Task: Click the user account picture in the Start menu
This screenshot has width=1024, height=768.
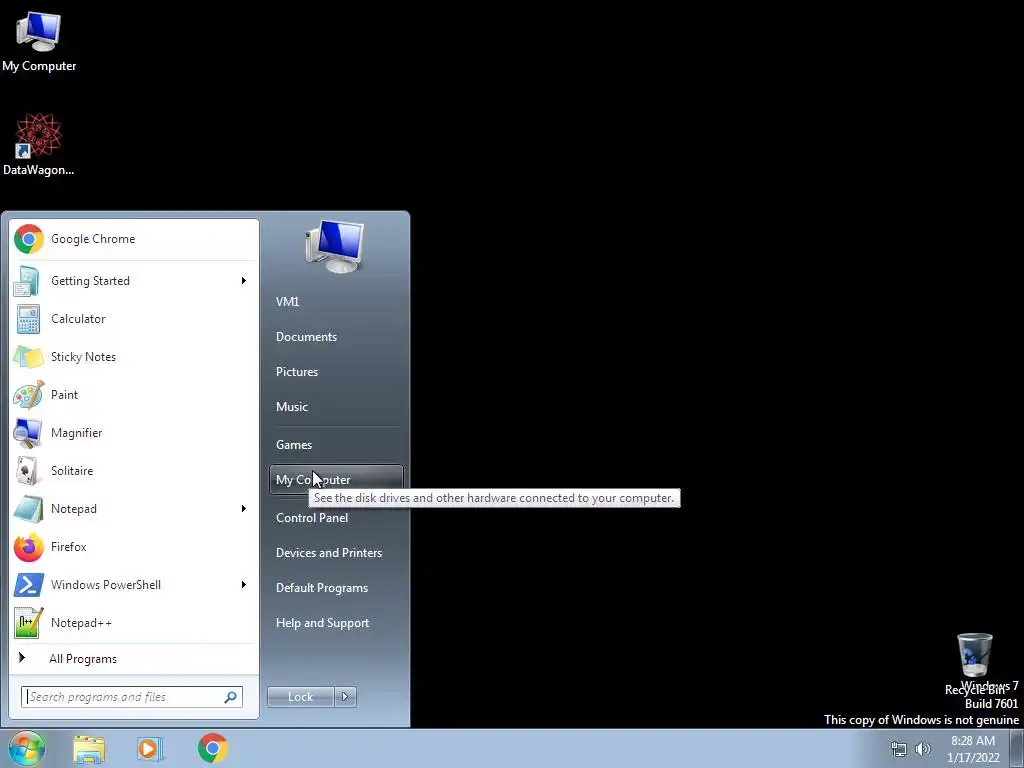Action: tap(335, 246)
